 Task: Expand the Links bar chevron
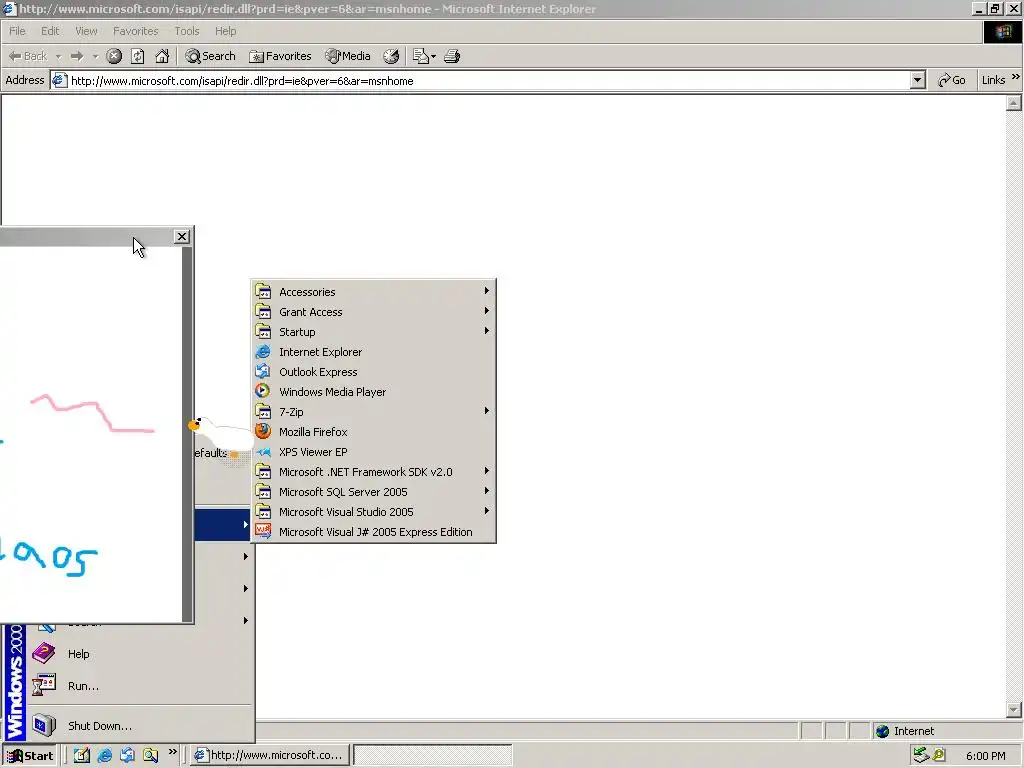tap(1016, 77)
